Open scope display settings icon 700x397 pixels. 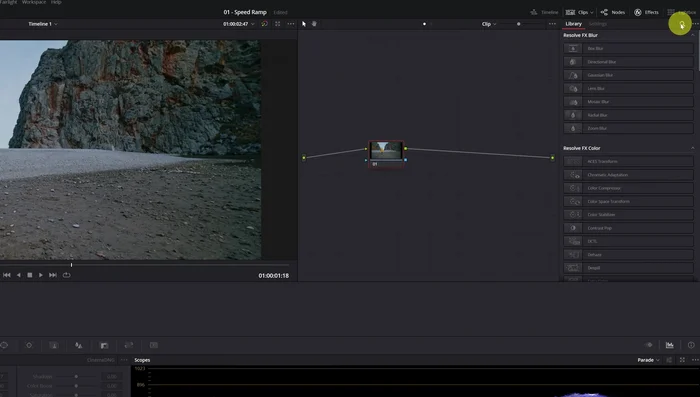(x=669, y=360)
